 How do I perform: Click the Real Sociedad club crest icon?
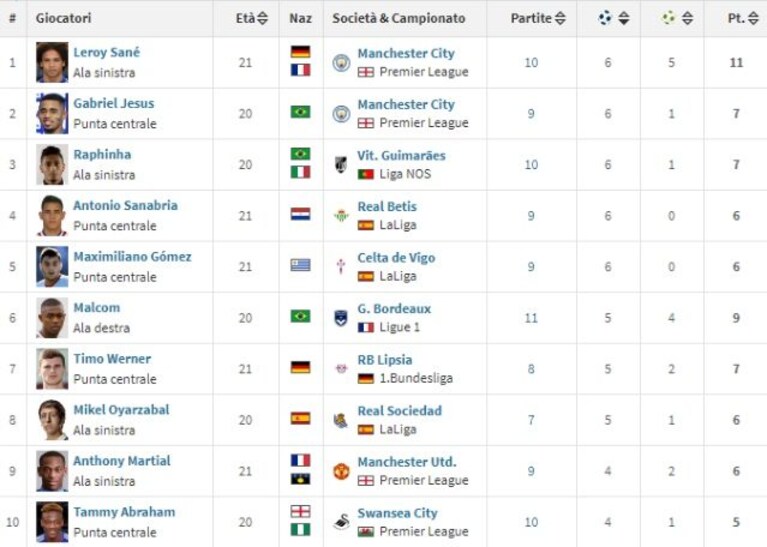click(x=341, y=420)
